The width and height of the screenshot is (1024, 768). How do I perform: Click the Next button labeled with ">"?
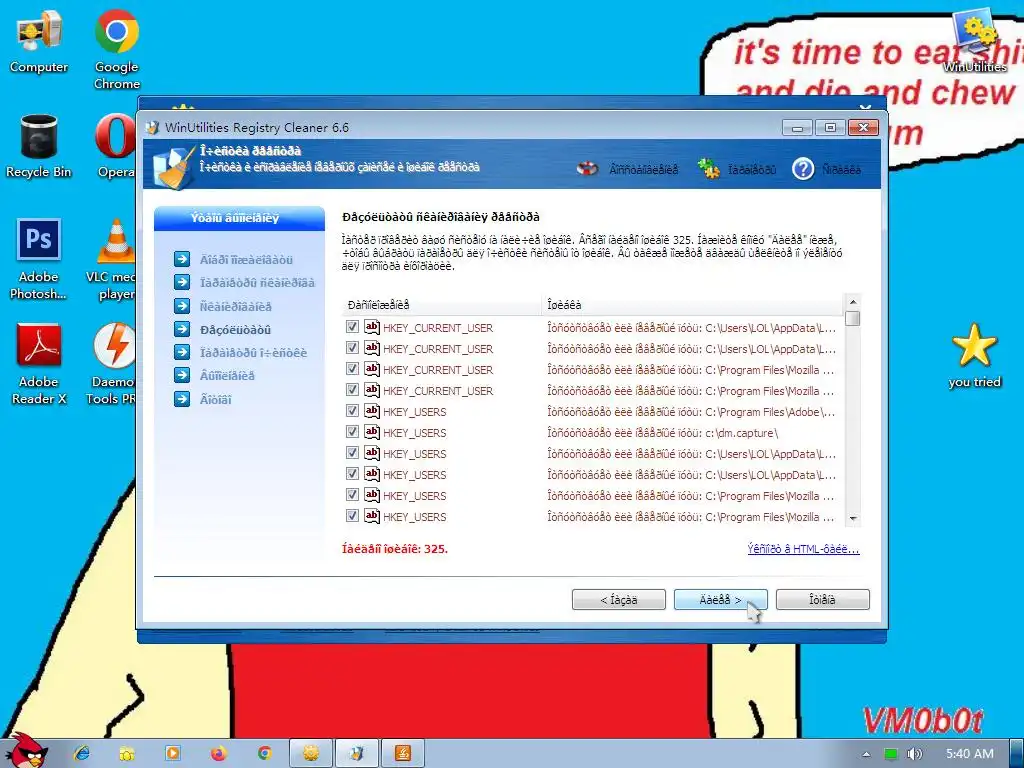click(720, 600)
